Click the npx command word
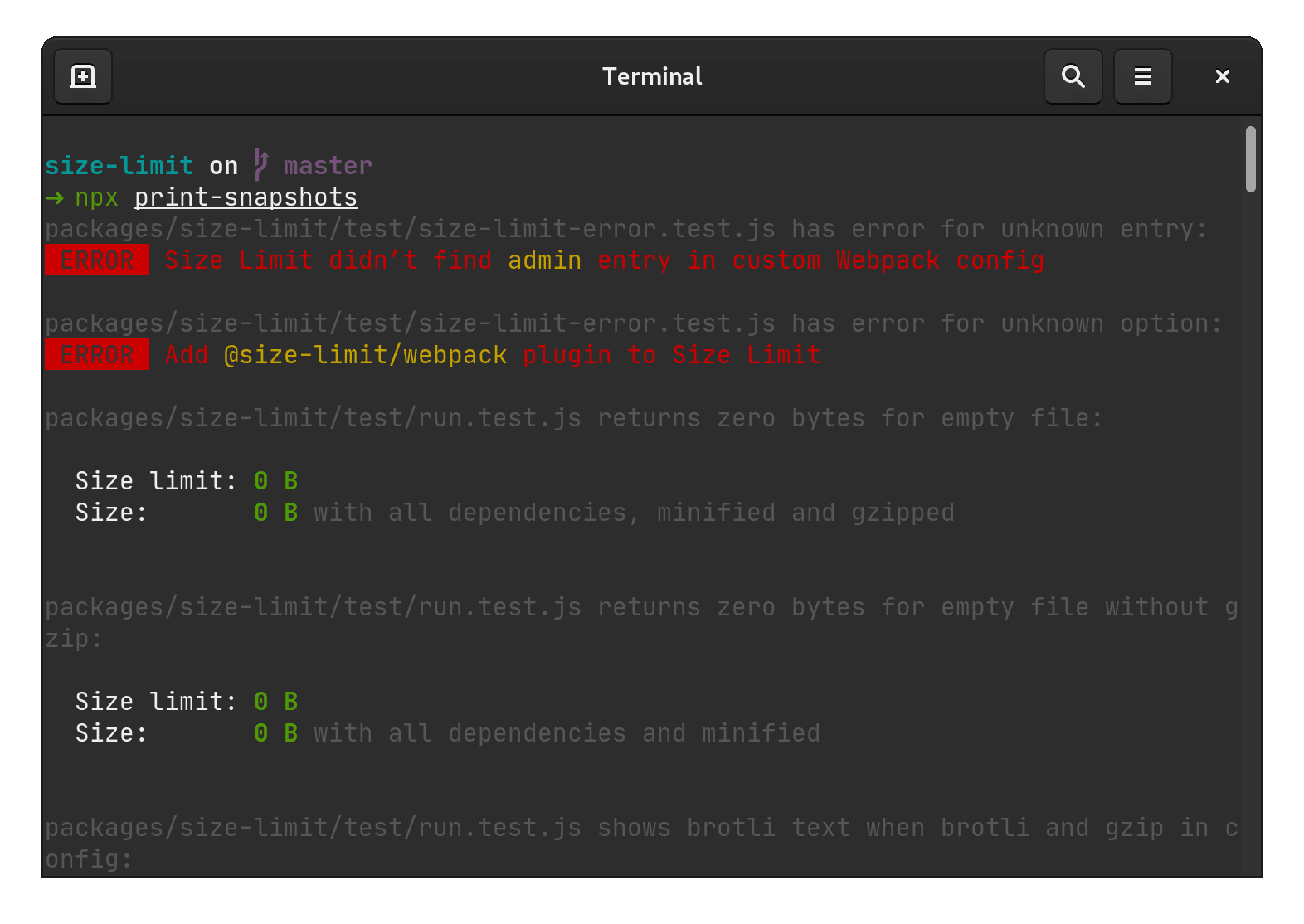 coord(97,198)
